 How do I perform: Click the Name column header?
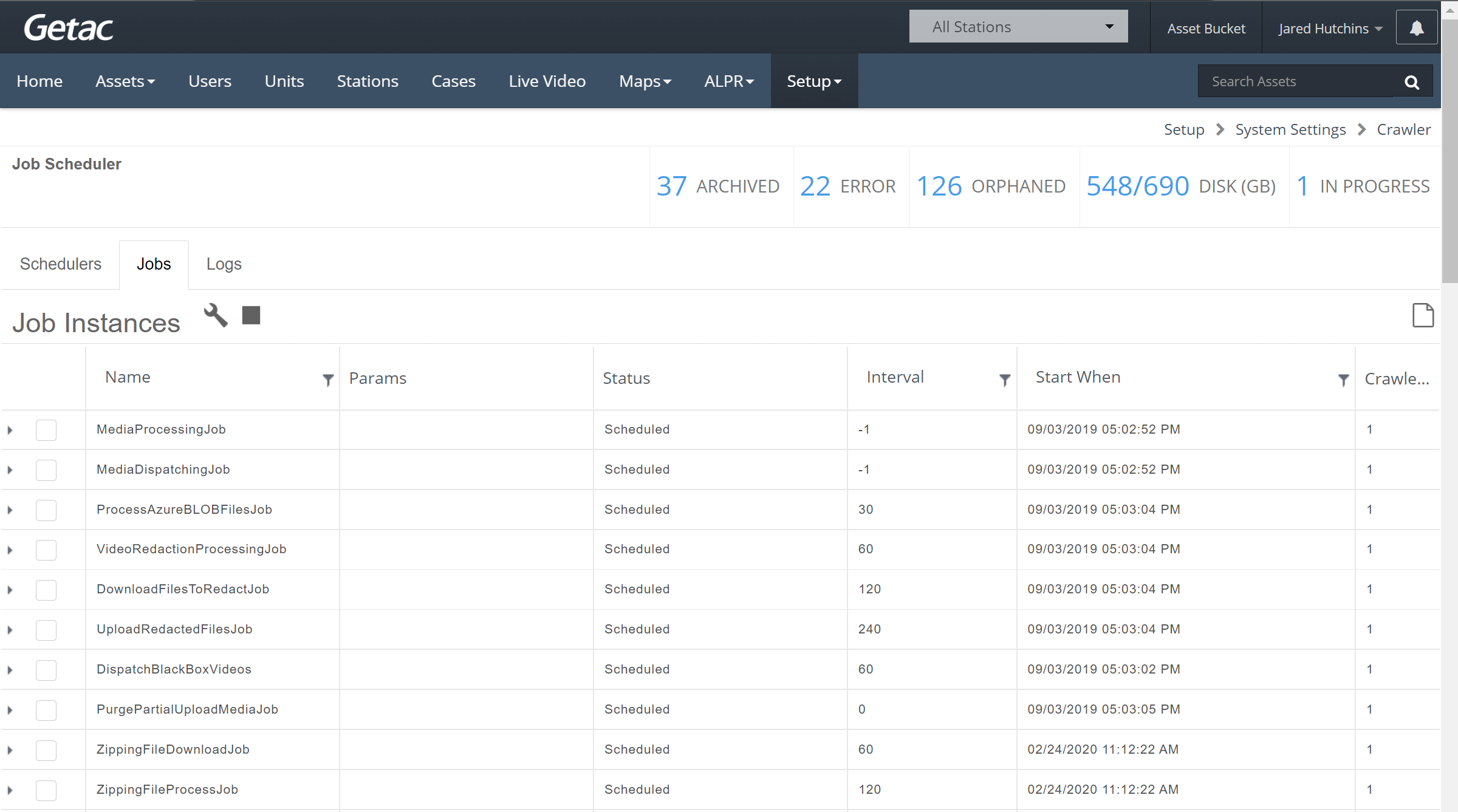[x=128, y=377]
